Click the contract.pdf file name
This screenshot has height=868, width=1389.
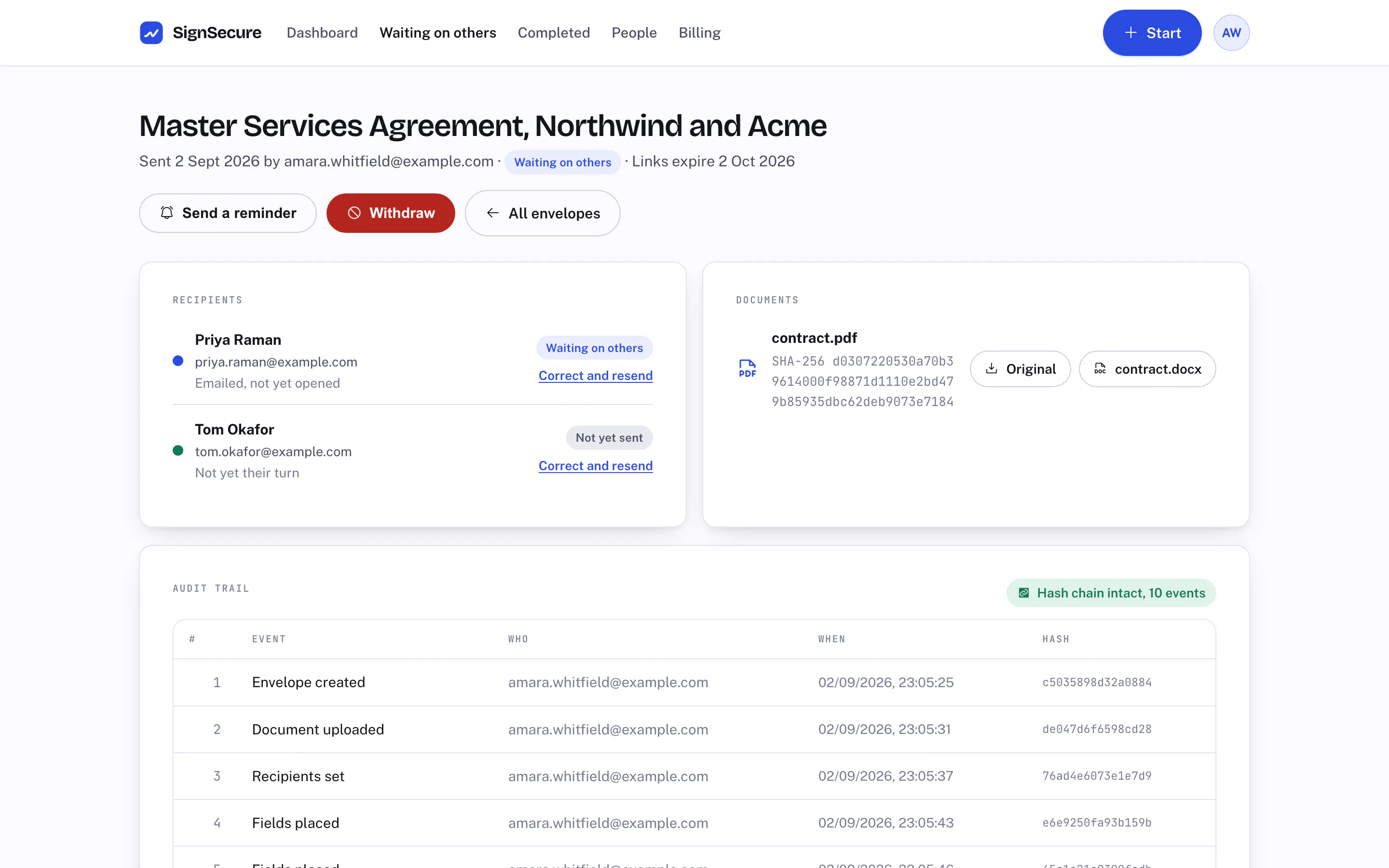click(814, 338)
